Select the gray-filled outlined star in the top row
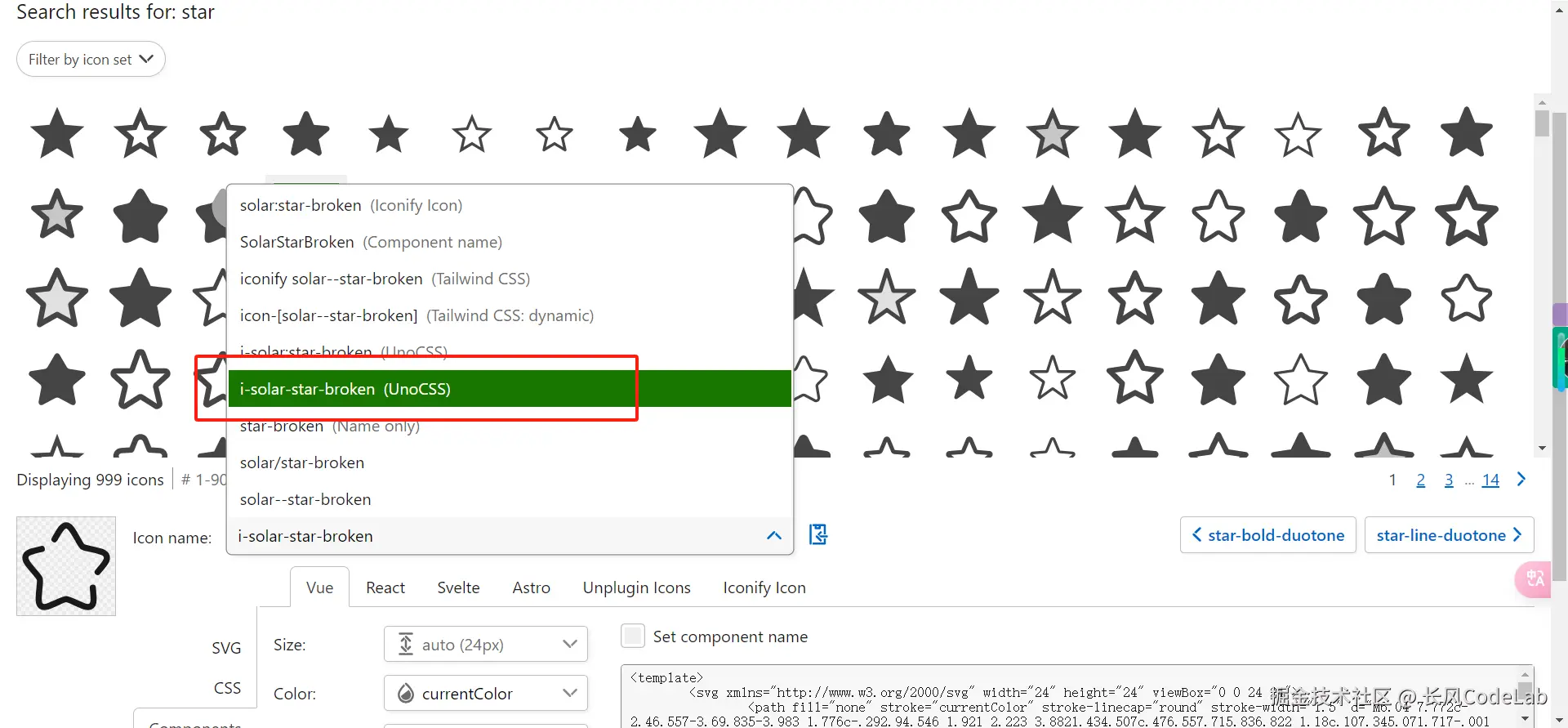 click(1052, 133)
